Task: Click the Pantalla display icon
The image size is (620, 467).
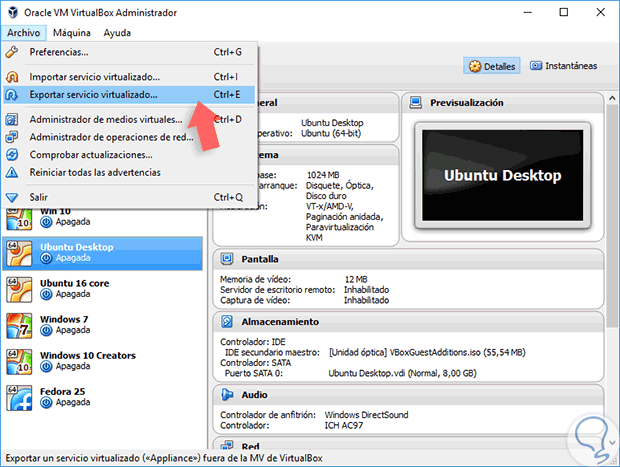Action: (x=227, y=259)
